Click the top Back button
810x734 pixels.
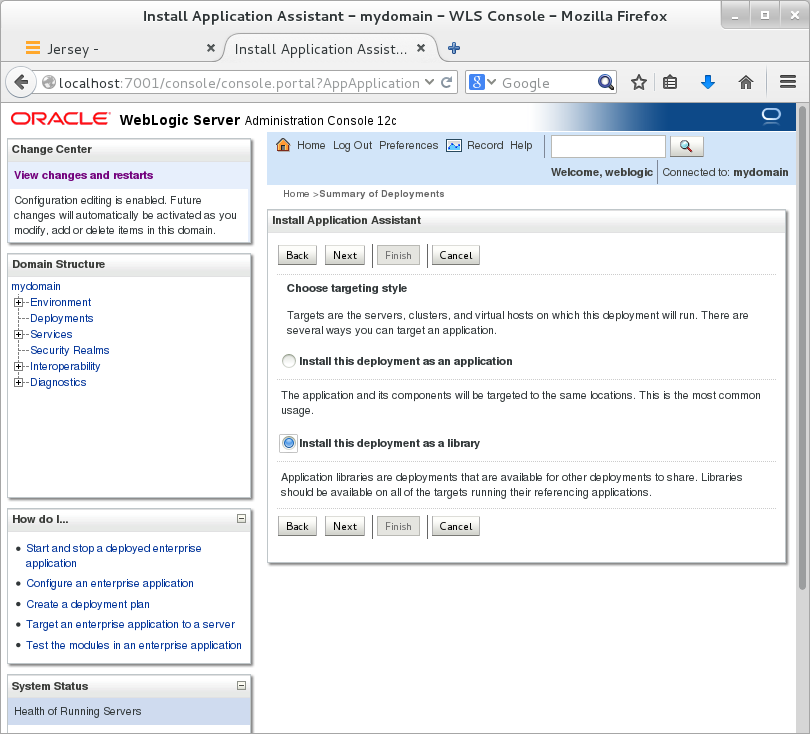click(297, 255)
